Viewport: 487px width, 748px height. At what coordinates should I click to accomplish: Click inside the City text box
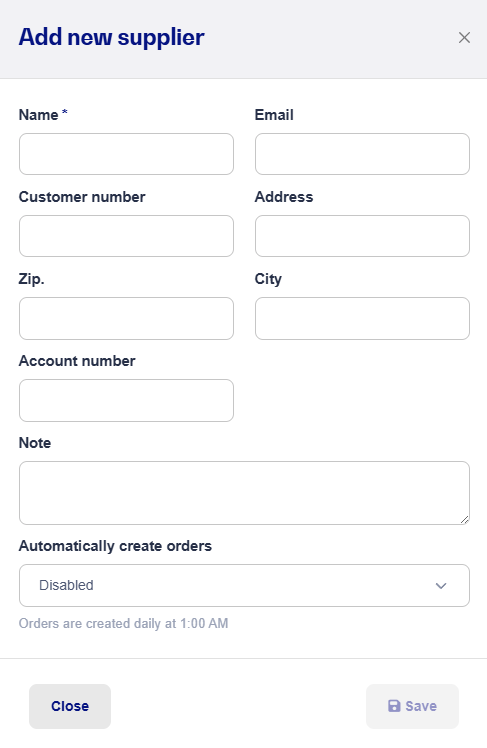coord(363,319)
